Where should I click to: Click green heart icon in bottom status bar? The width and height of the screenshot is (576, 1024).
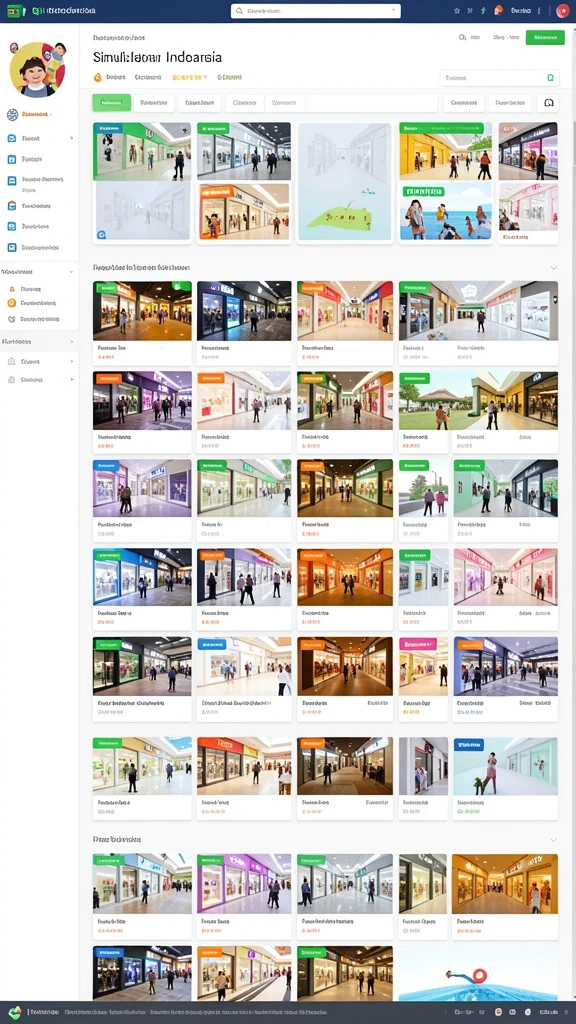click(x=14, y=1012)
